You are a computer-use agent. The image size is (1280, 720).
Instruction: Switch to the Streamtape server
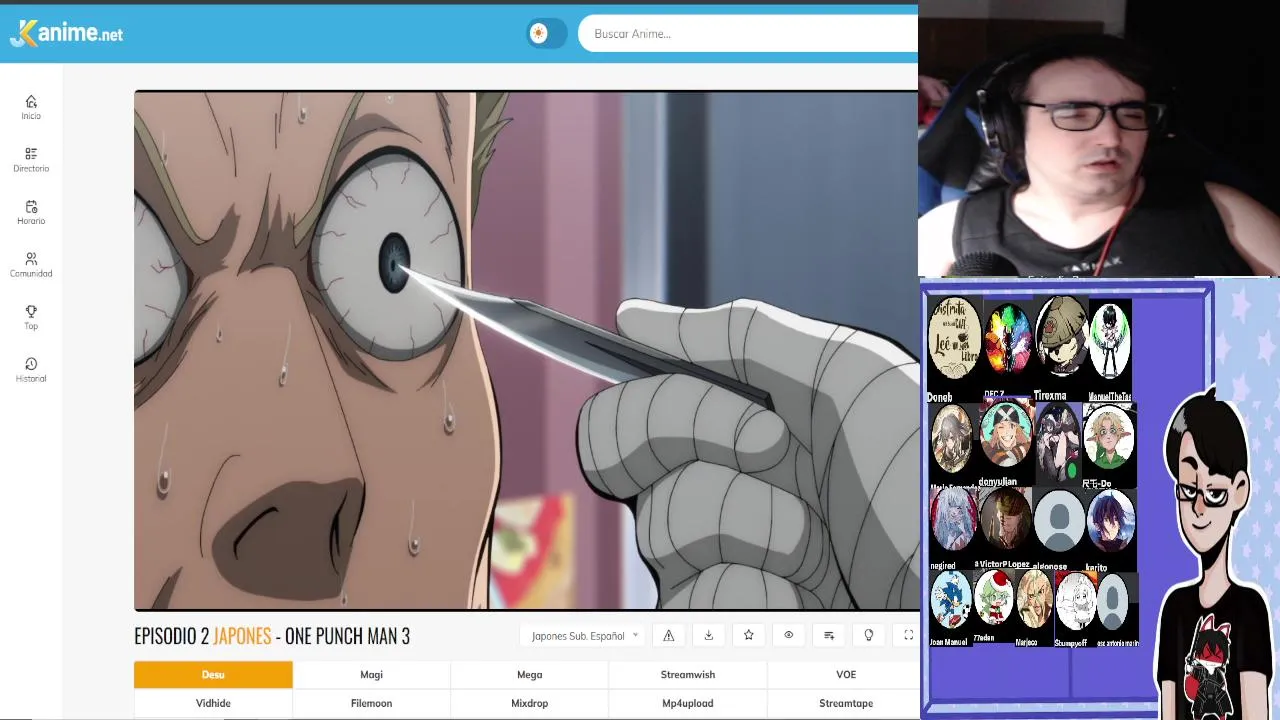846,703
